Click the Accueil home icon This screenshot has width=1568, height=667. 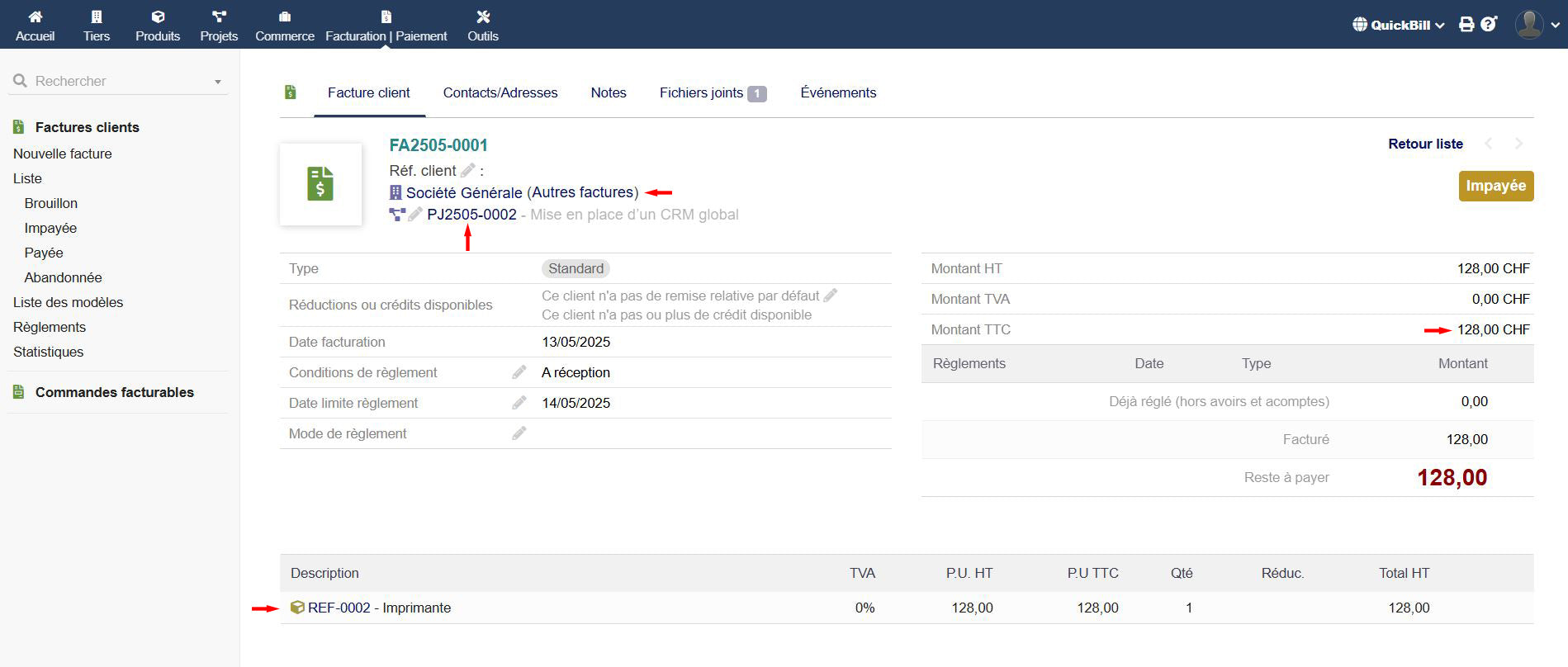pos(35,17)
